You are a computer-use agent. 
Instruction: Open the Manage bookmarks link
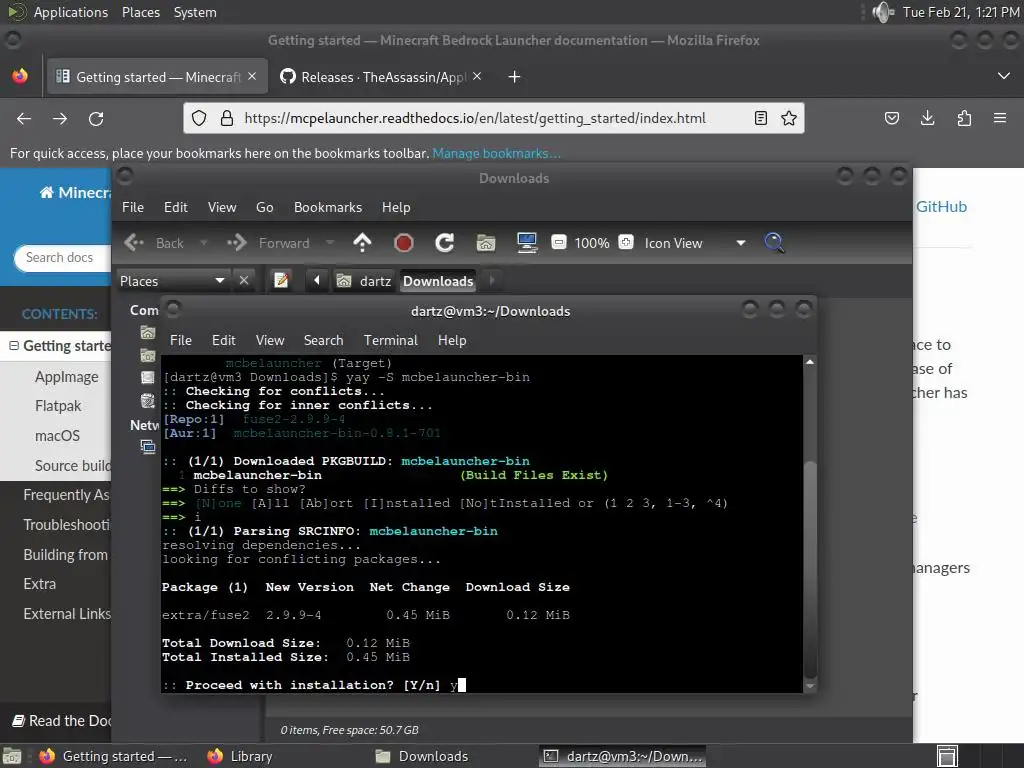(x=496, y=153)
